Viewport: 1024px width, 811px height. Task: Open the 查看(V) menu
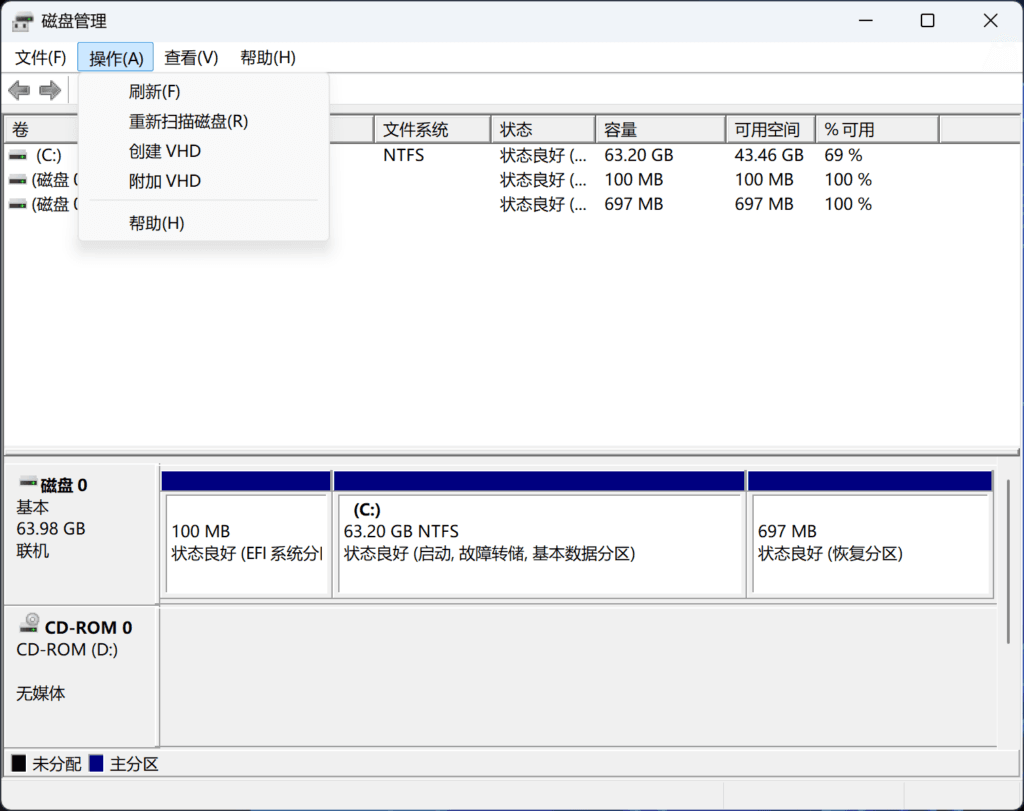tap(190, 57)
